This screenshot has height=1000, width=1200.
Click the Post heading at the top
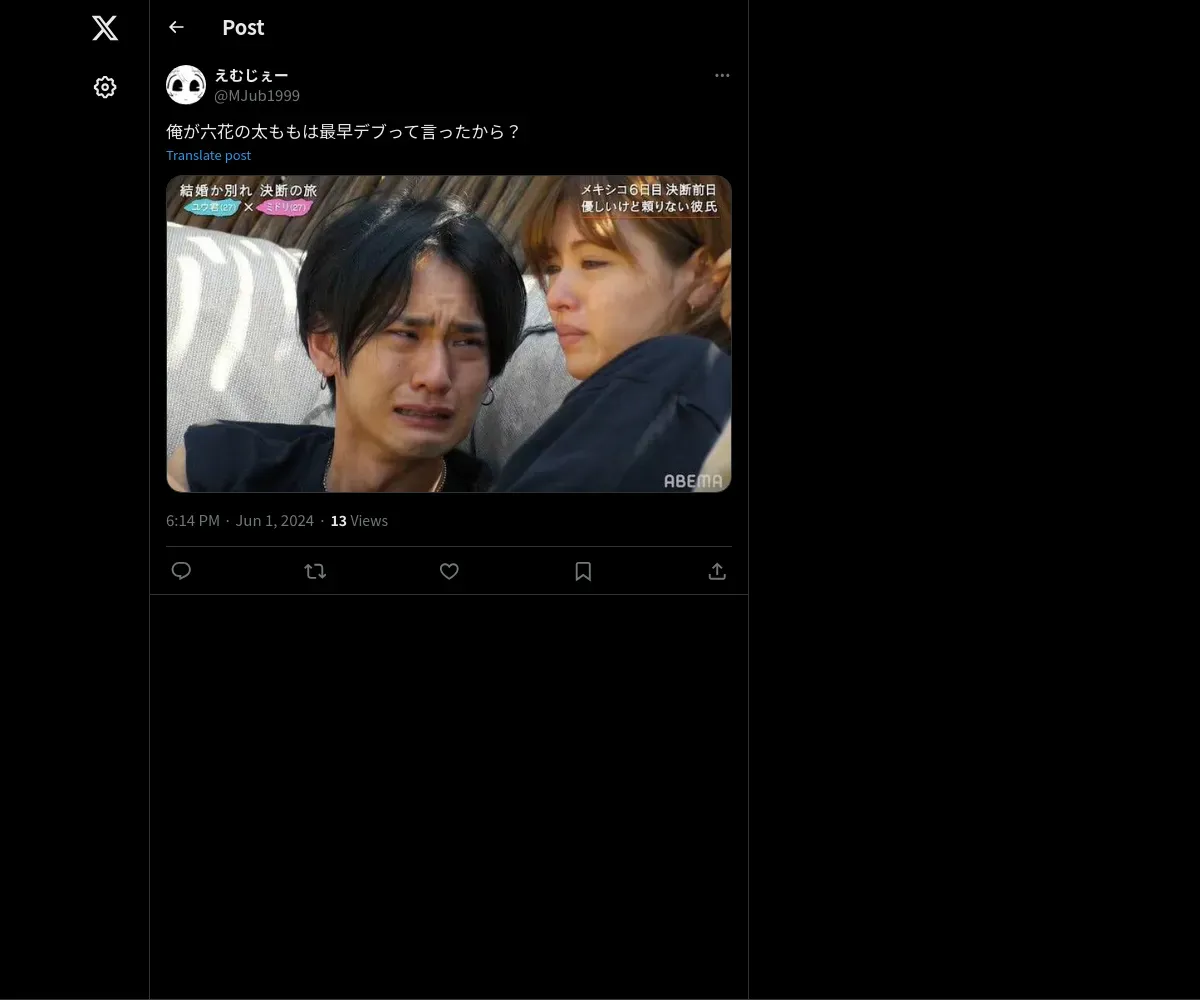(243, 27)
